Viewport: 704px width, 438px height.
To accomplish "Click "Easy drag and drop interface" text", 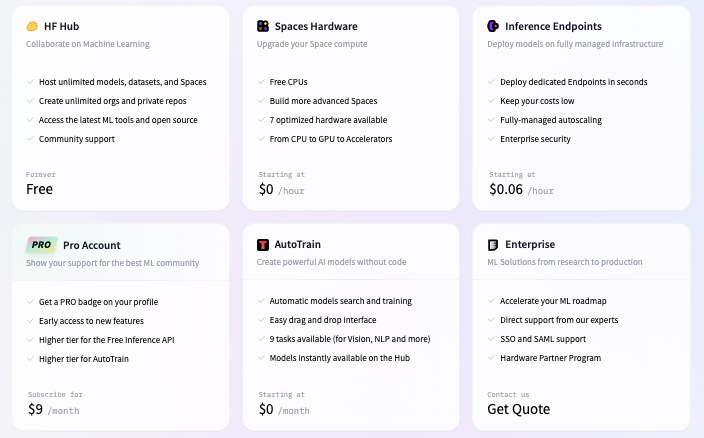I will click(323, 320).
